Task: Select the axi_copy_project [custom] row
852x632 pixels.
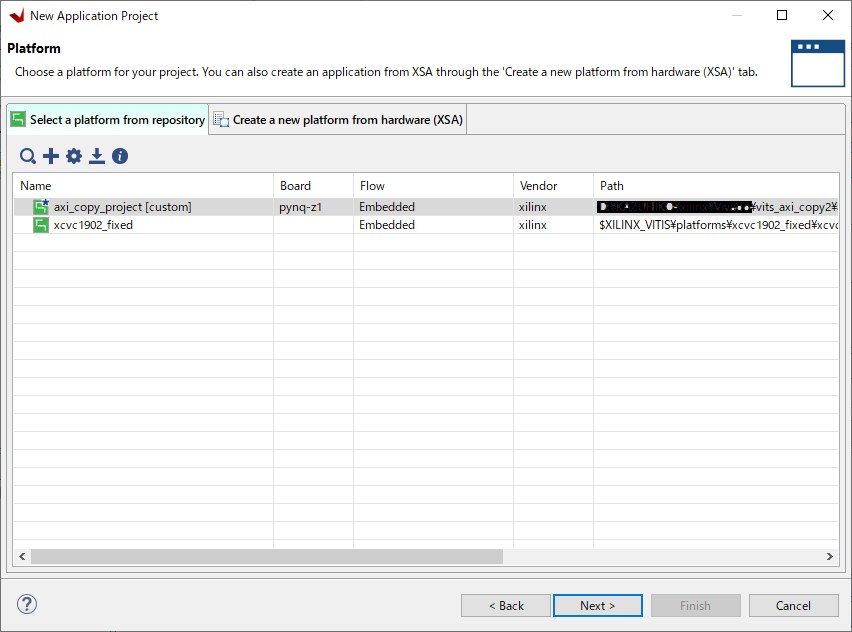Action: click(x=426, y=207)
